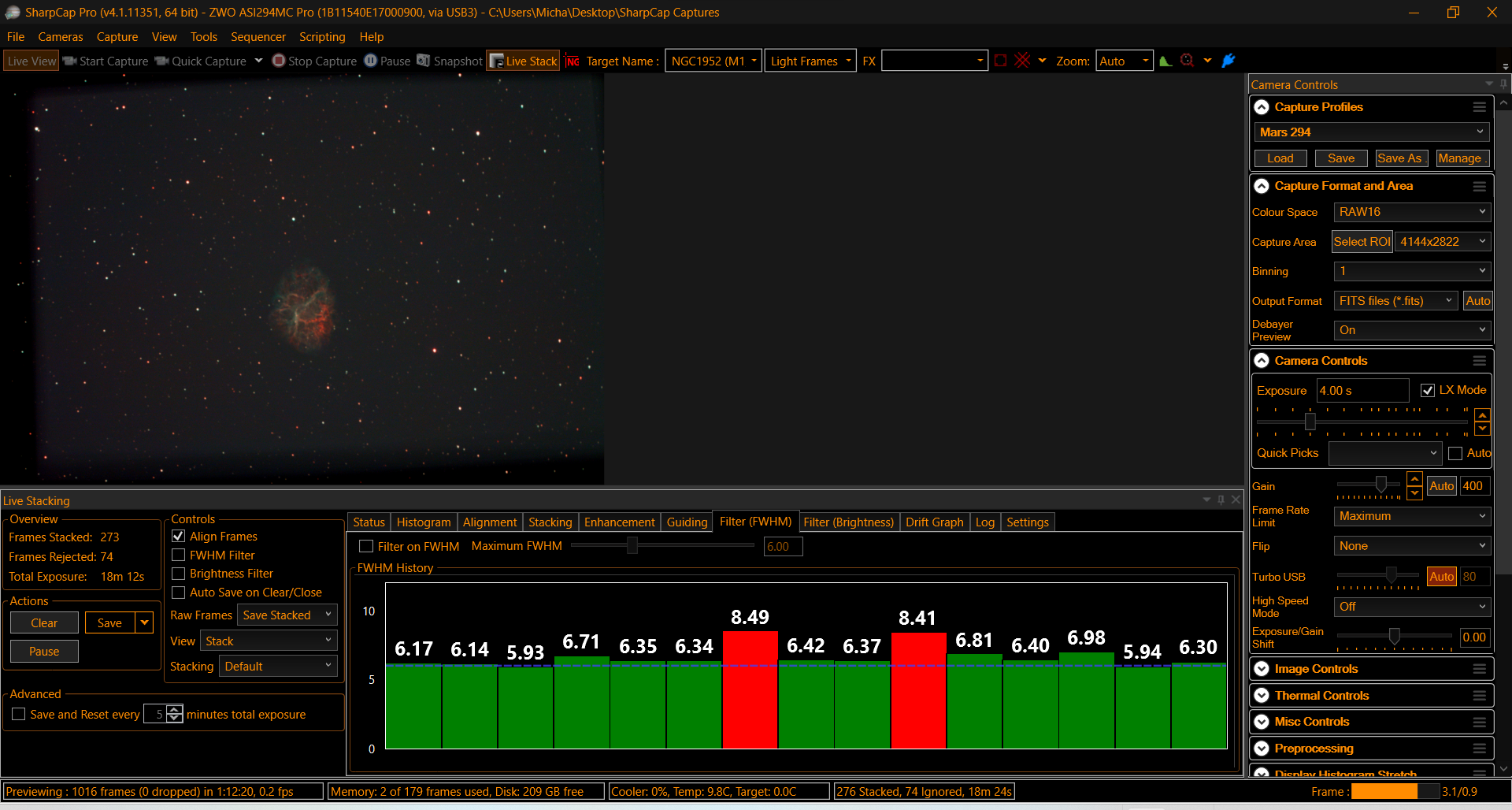Click the Load profile button
This screenshot has height=810, width=1512.
click(x=1280, y=158)
